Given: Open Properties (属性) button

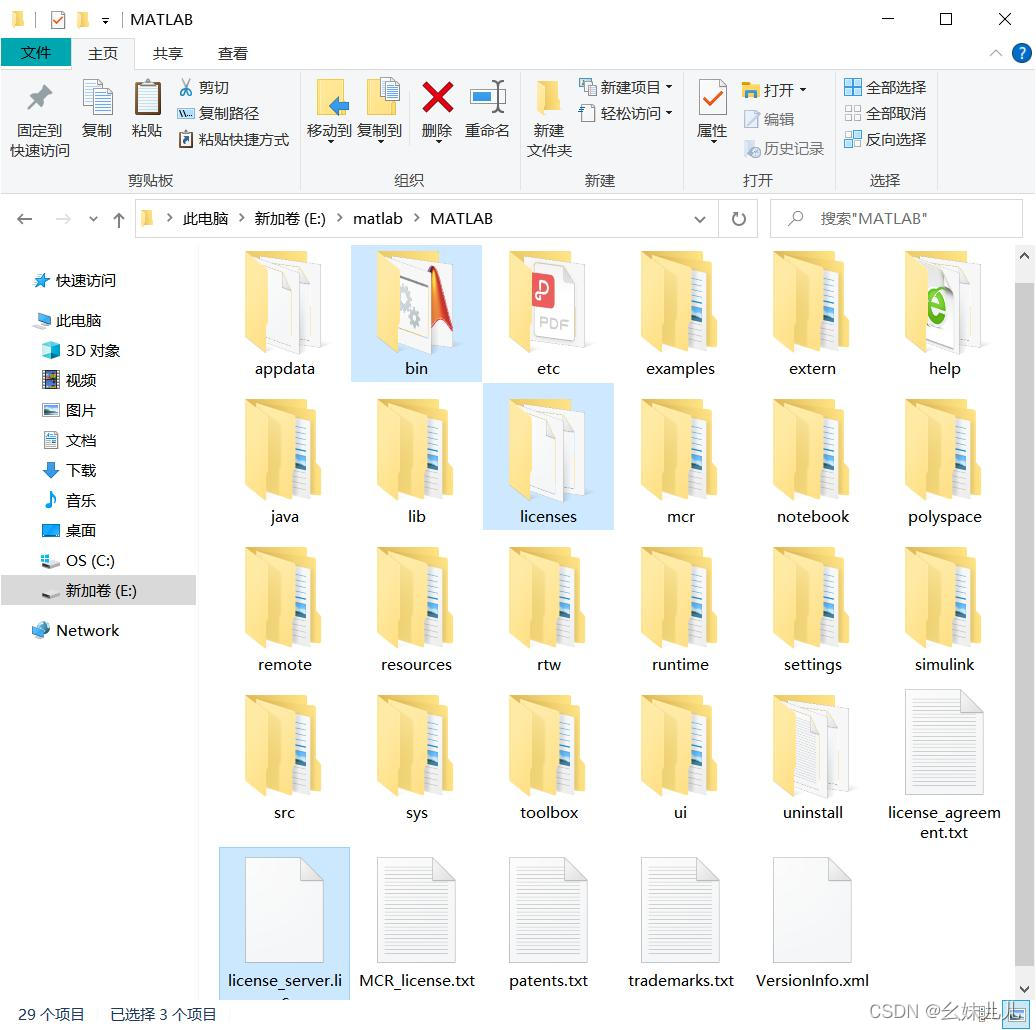Looking at the screenshot, I should [712, 109].
